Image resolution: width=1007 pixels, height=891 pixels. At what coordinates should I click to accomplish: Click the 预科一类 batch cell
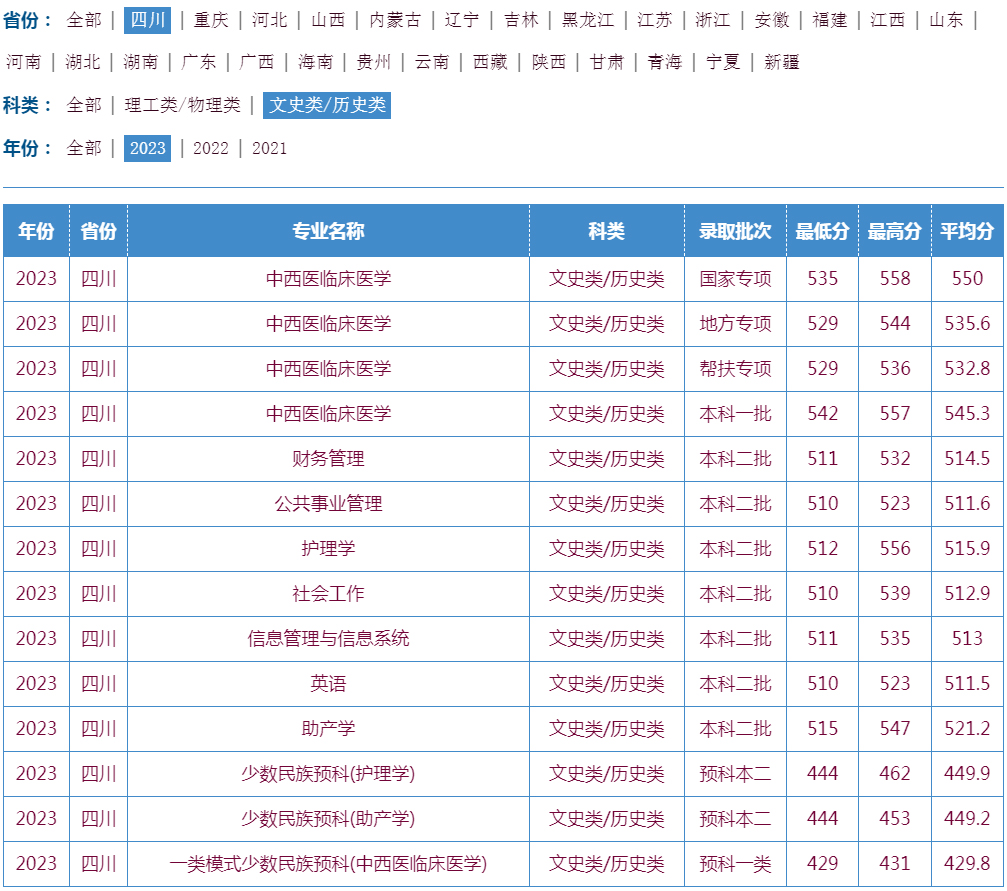pyautogui.click(x=735, y=863)
